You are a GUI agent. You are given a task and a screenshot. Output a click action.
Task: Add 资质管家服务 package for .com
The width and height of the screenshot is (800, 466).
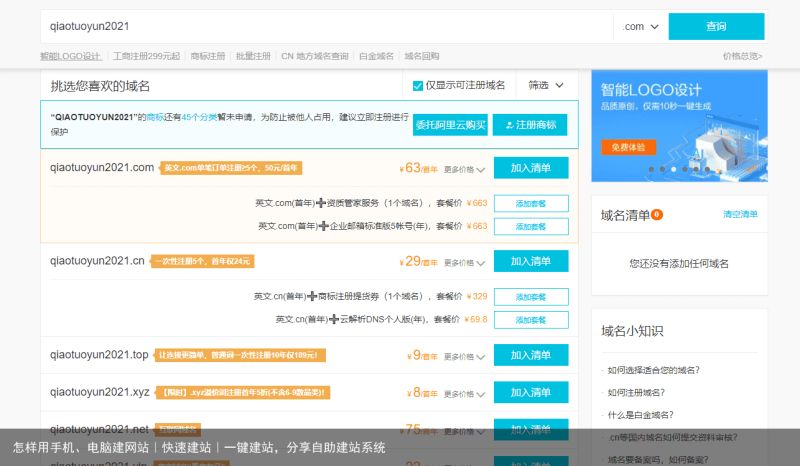click(x=531, y=203)
